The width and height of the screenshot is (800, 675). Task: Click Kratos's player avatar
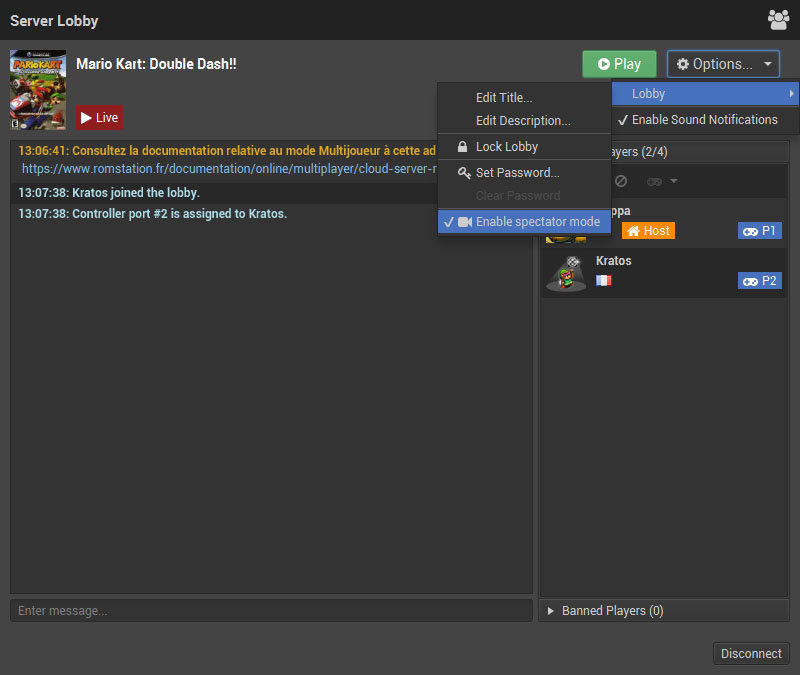566,272
